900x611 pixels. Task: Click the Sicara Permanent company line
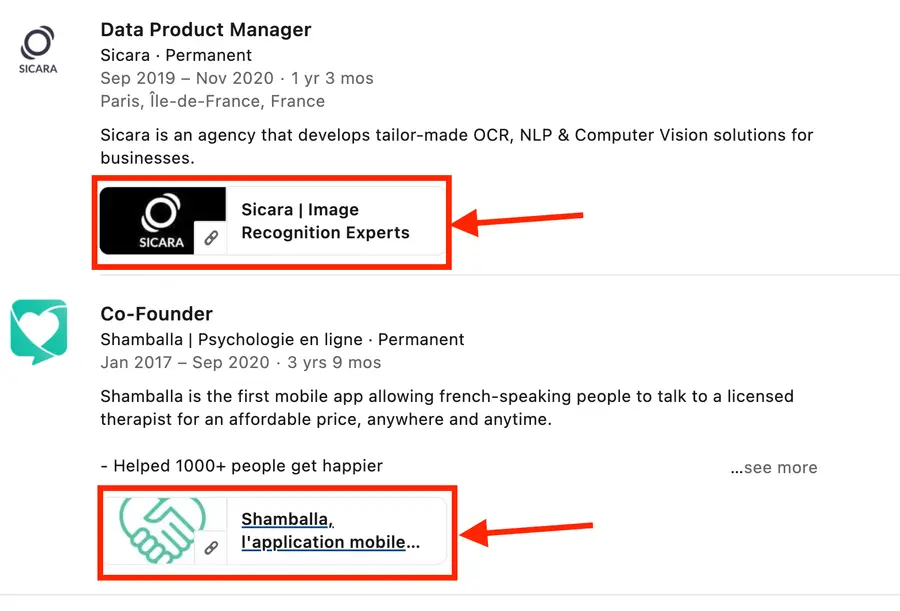click(x=175, y=55)
